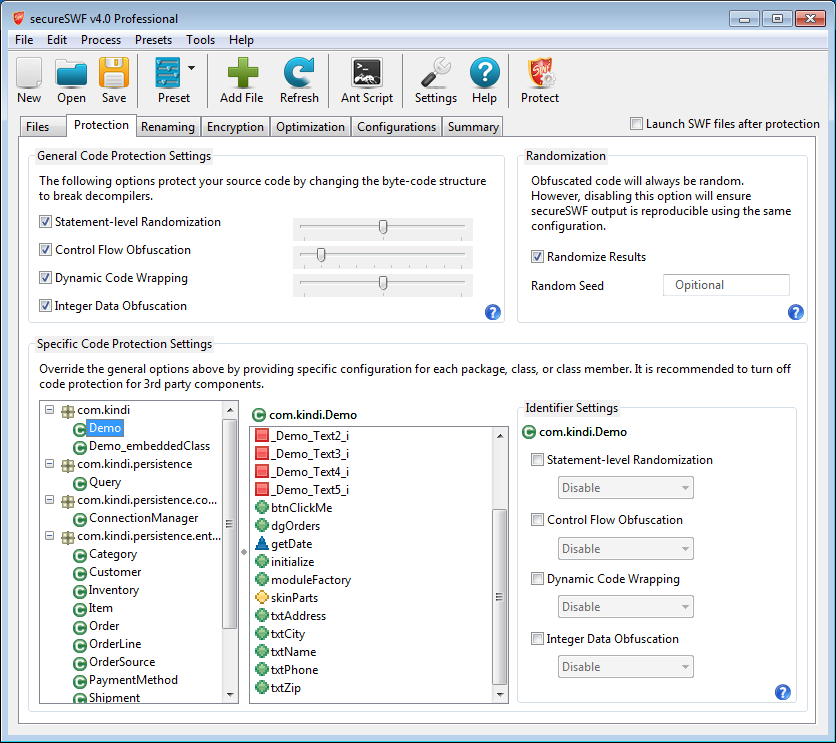Open the Process menu

[100, 40]
